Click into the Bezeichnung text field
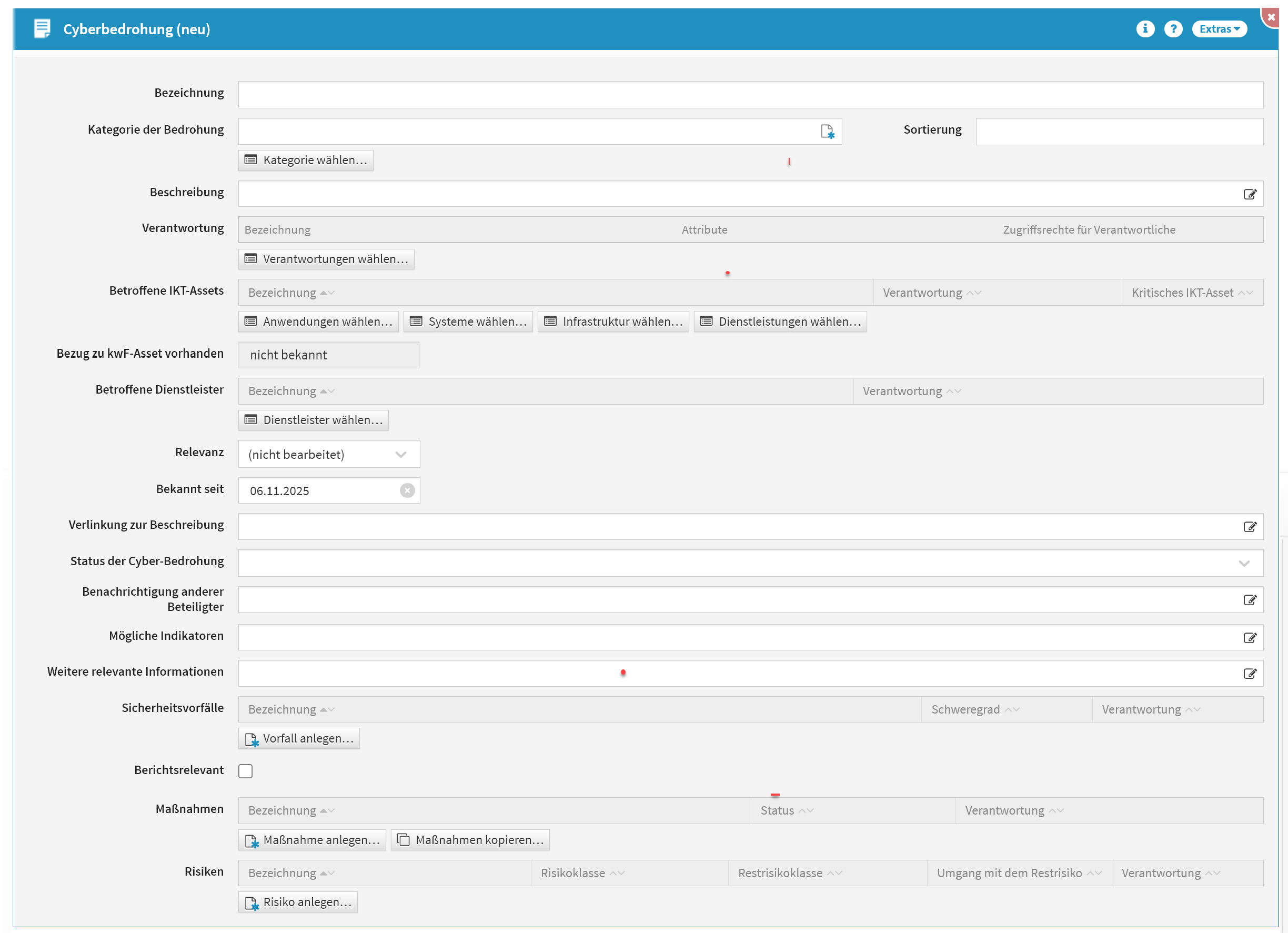This screenshot has width=1288, height=933. [x=750, y=95]
